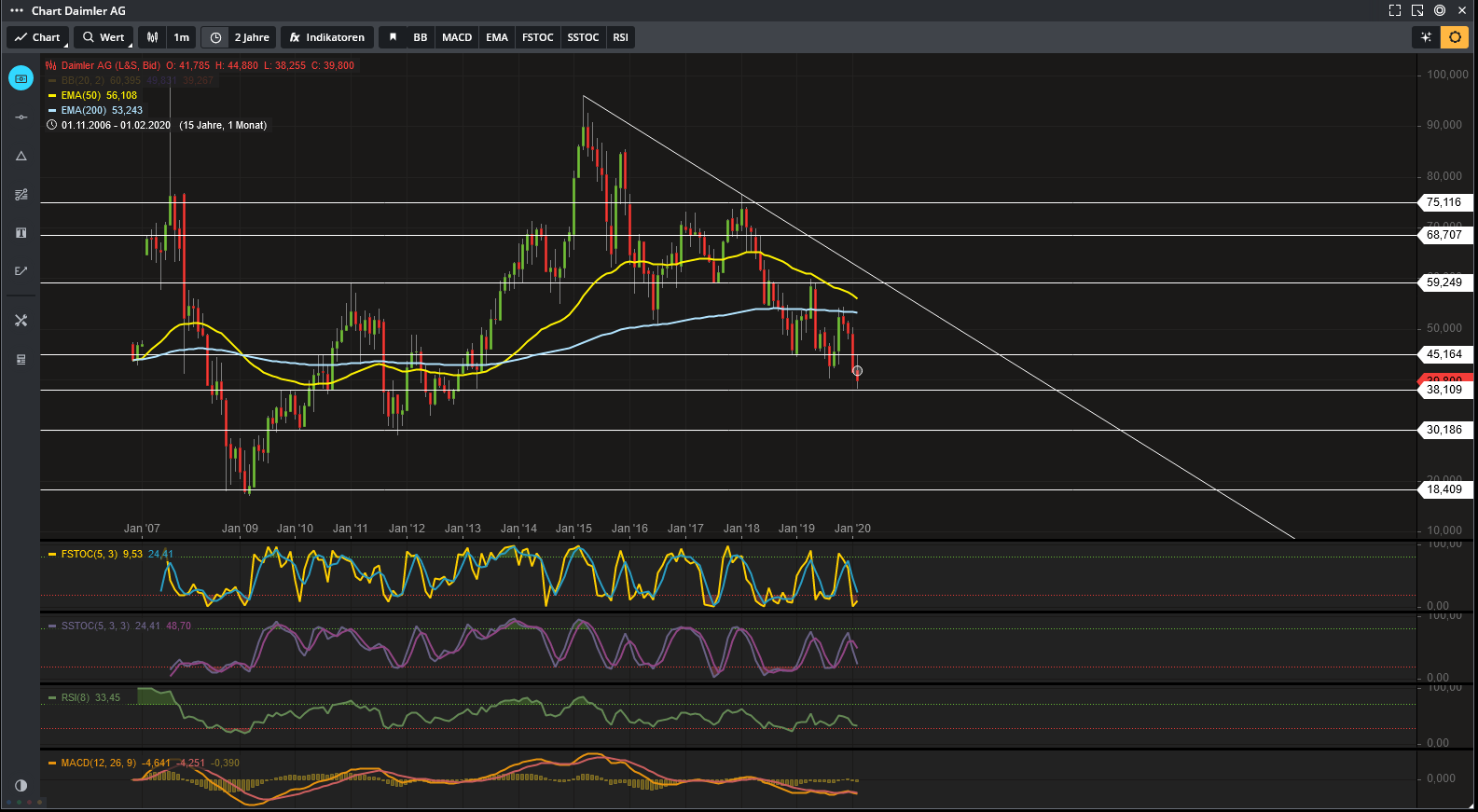1478x812 pixels.
Task: Click the sparkle stars icon
Action: [x=1425, y=37]
